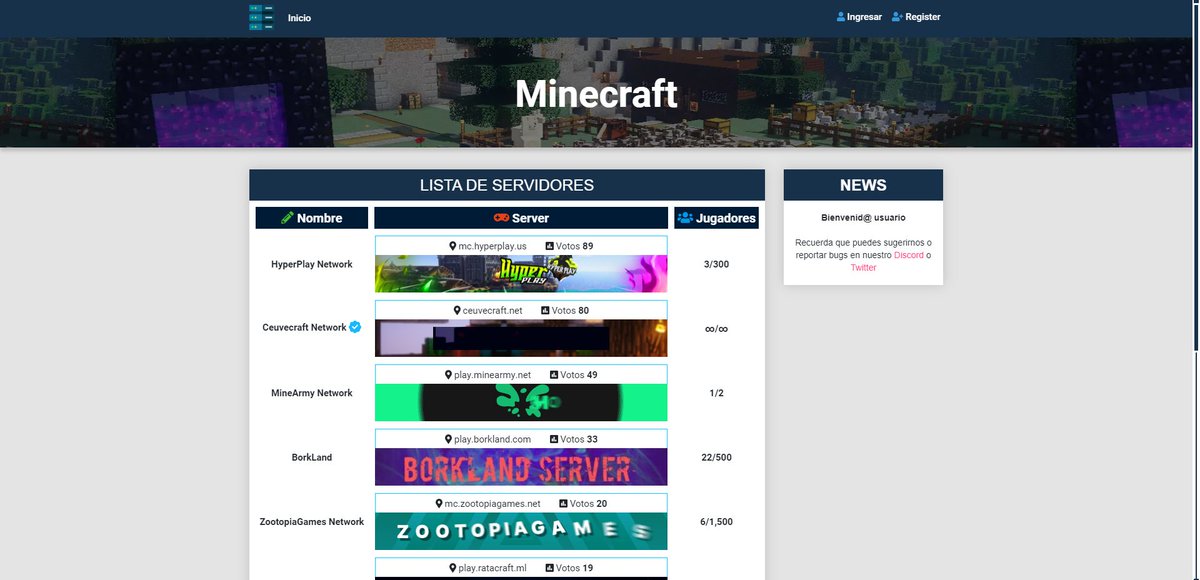Open the HyperPlay Network server name
Screen dimensions: 1200x580
tap(312, 264)
